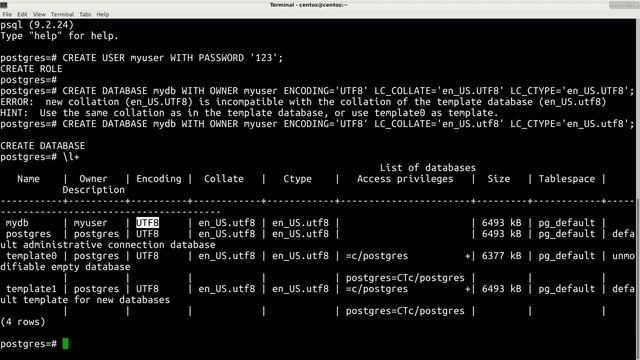The height and width of the screenshot is (360, 640).
Task: Click the 'Description' column header
Action: coord(93,190)
